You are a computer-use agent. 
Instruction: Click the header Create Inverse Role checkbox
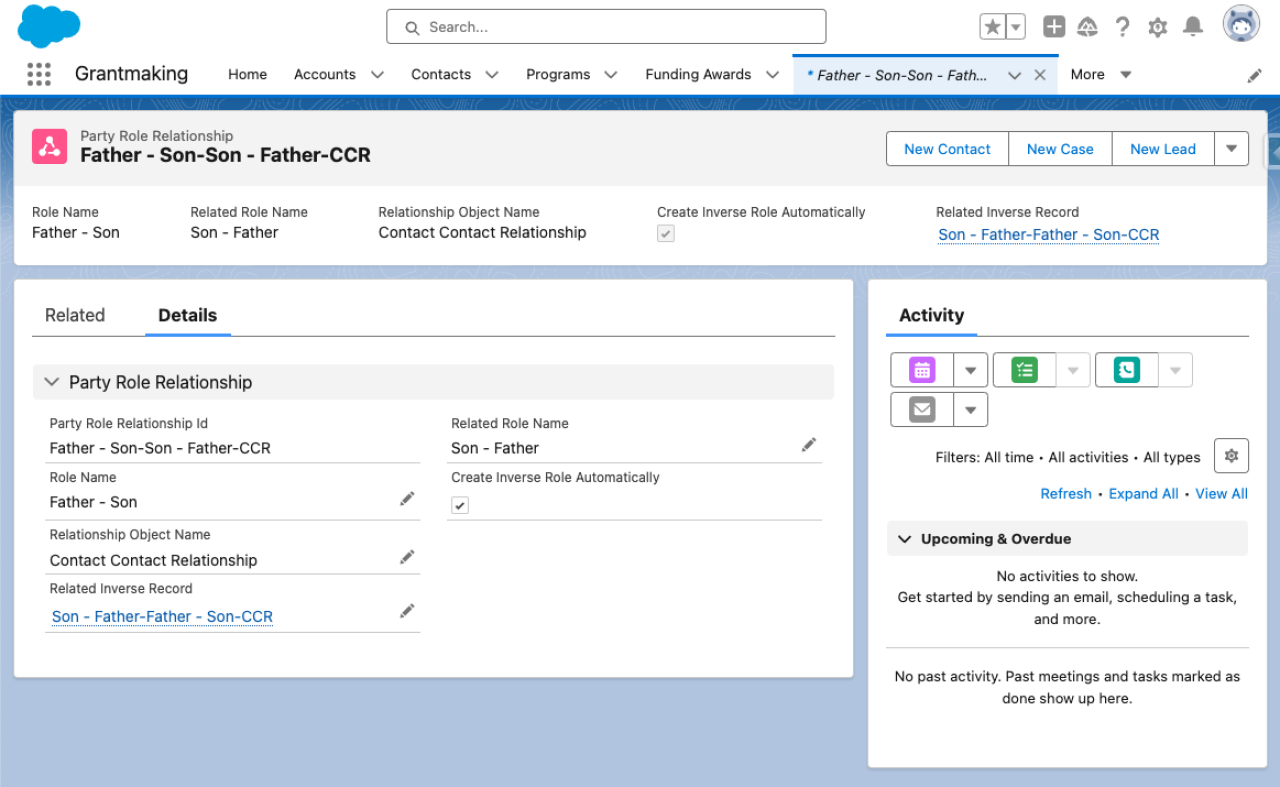(666, 233)
